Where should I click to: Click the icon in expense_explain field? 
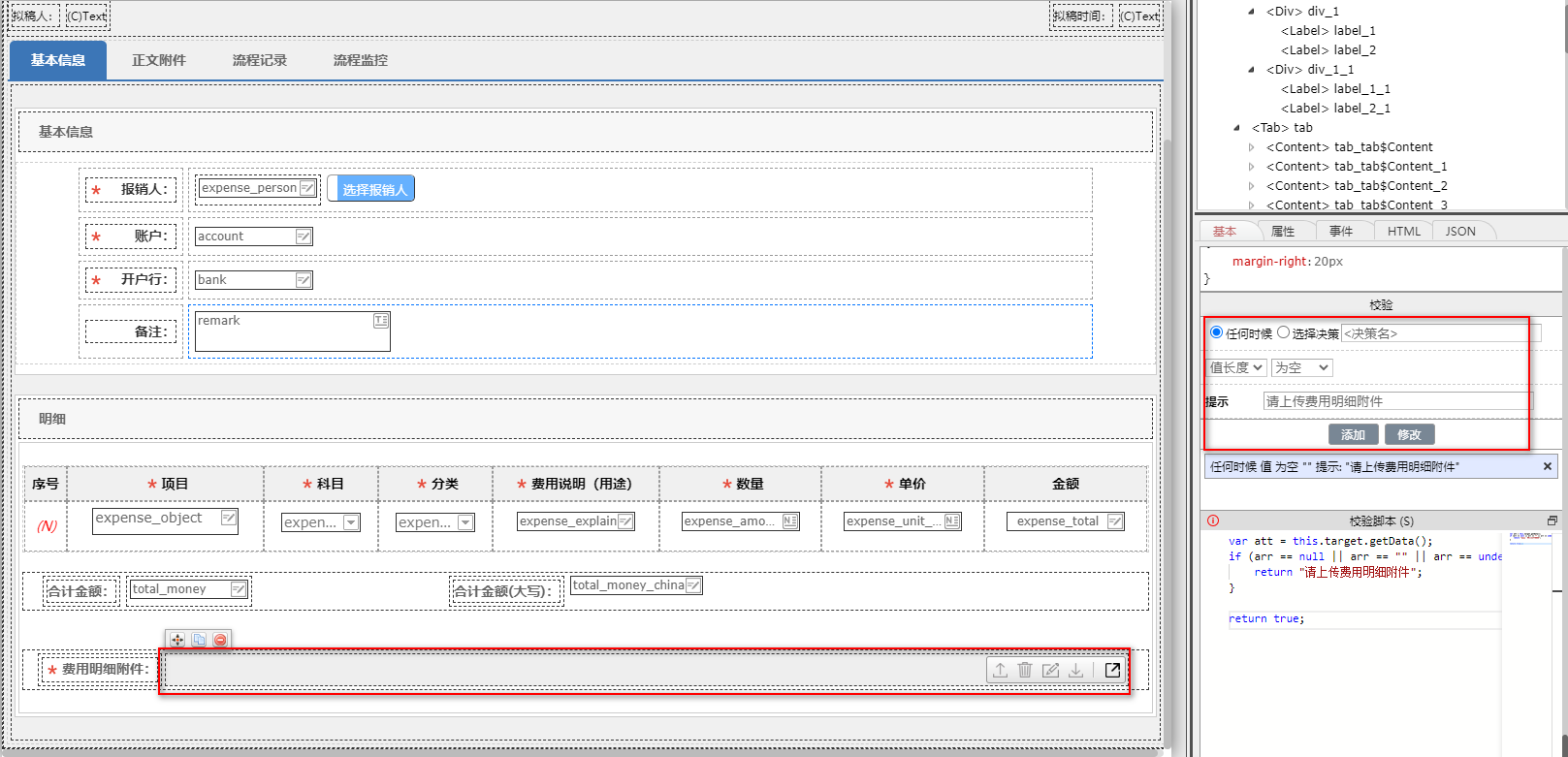626,521
